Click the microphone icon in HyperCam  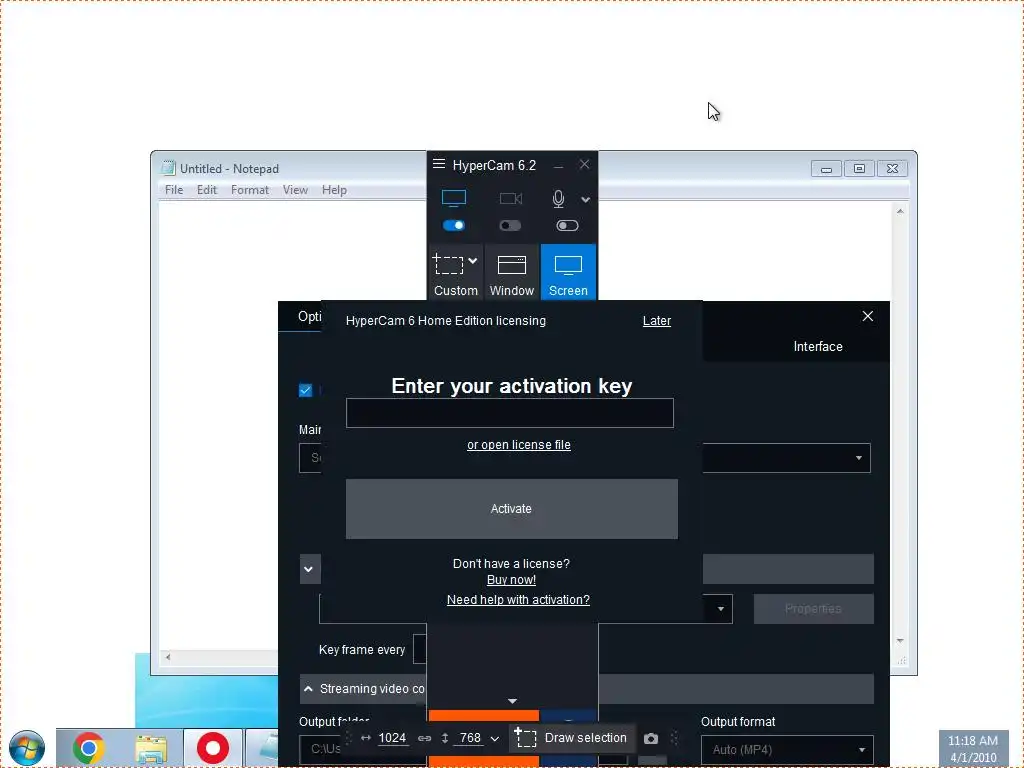point(558,199)
